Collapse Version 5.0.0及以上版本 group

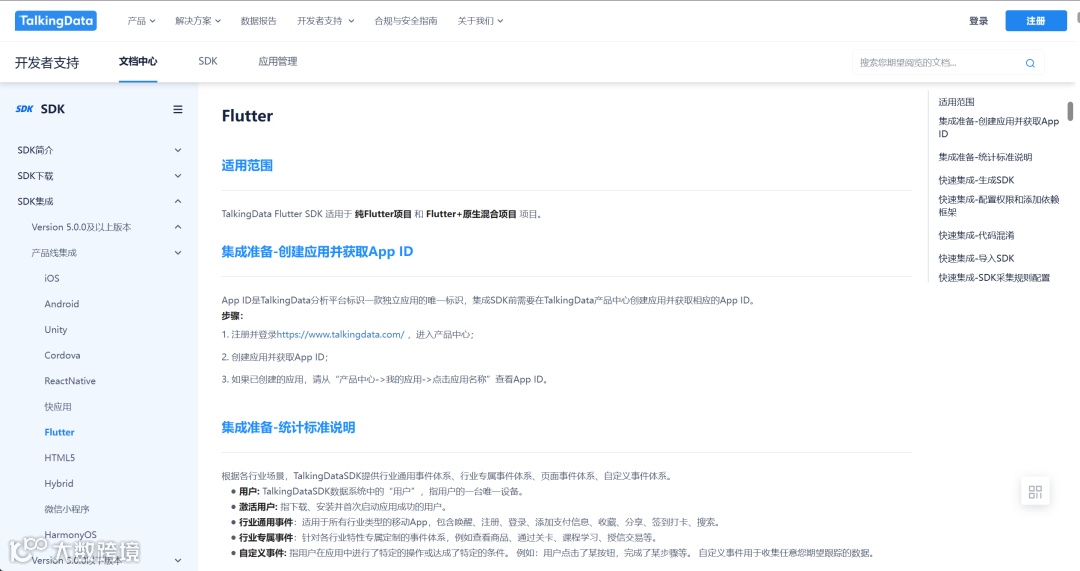[x=106, y=227]
